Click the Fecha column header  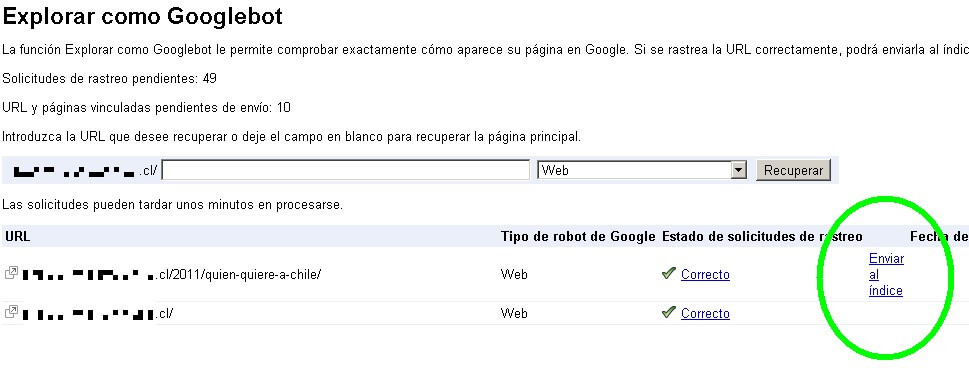coord(939,236)
